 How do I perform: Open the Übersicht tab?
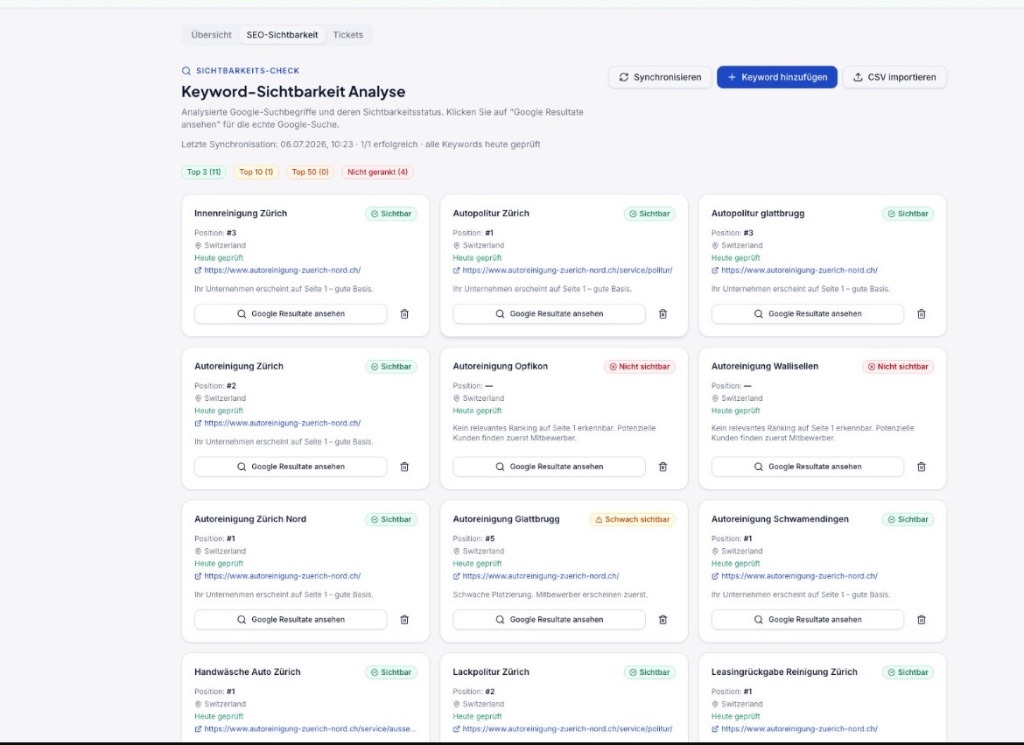click(211, 35)
